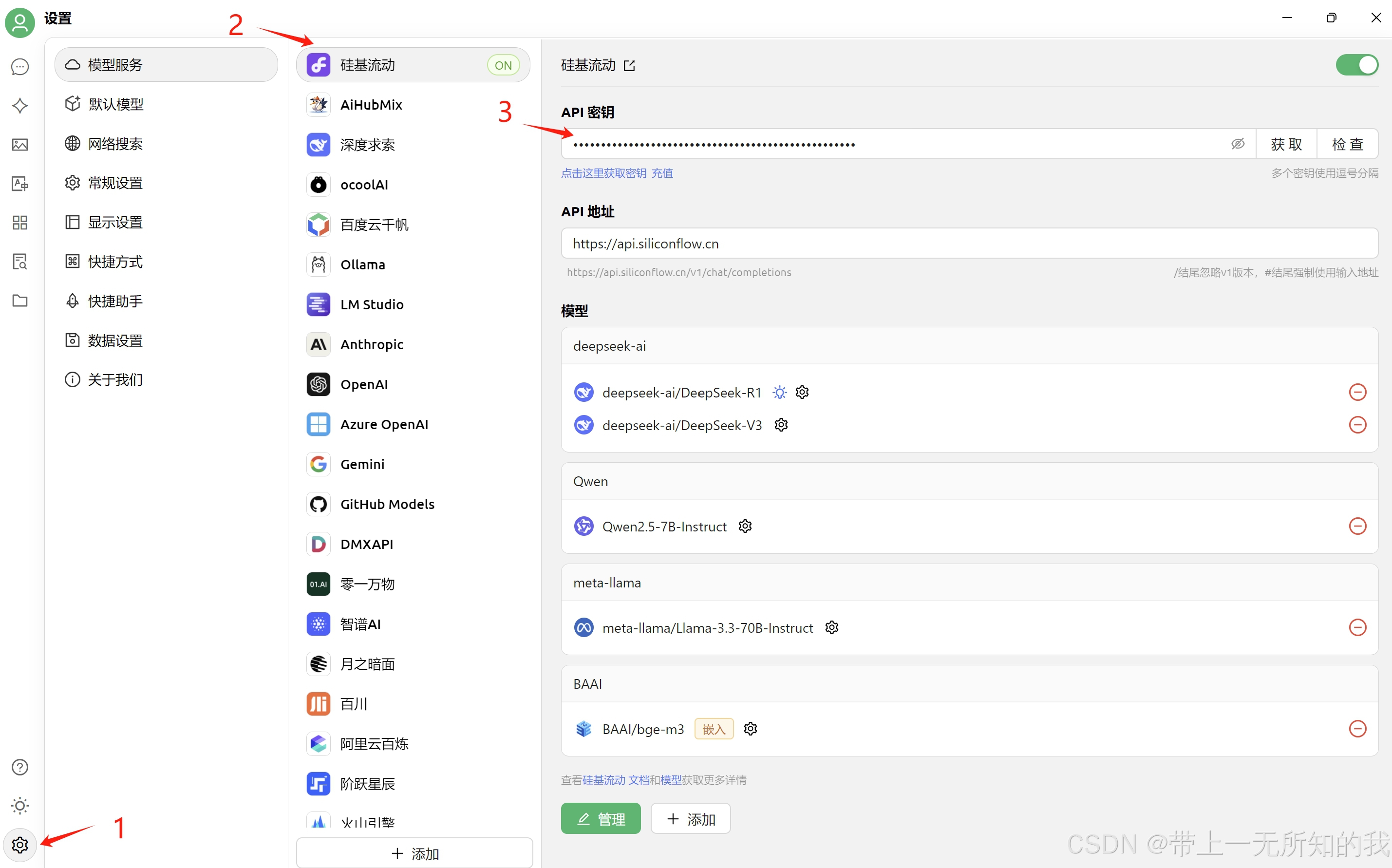Viewport: 1392px width, 868px height.
Task: Show API key with eye icon
Action: coord(1238,144)
